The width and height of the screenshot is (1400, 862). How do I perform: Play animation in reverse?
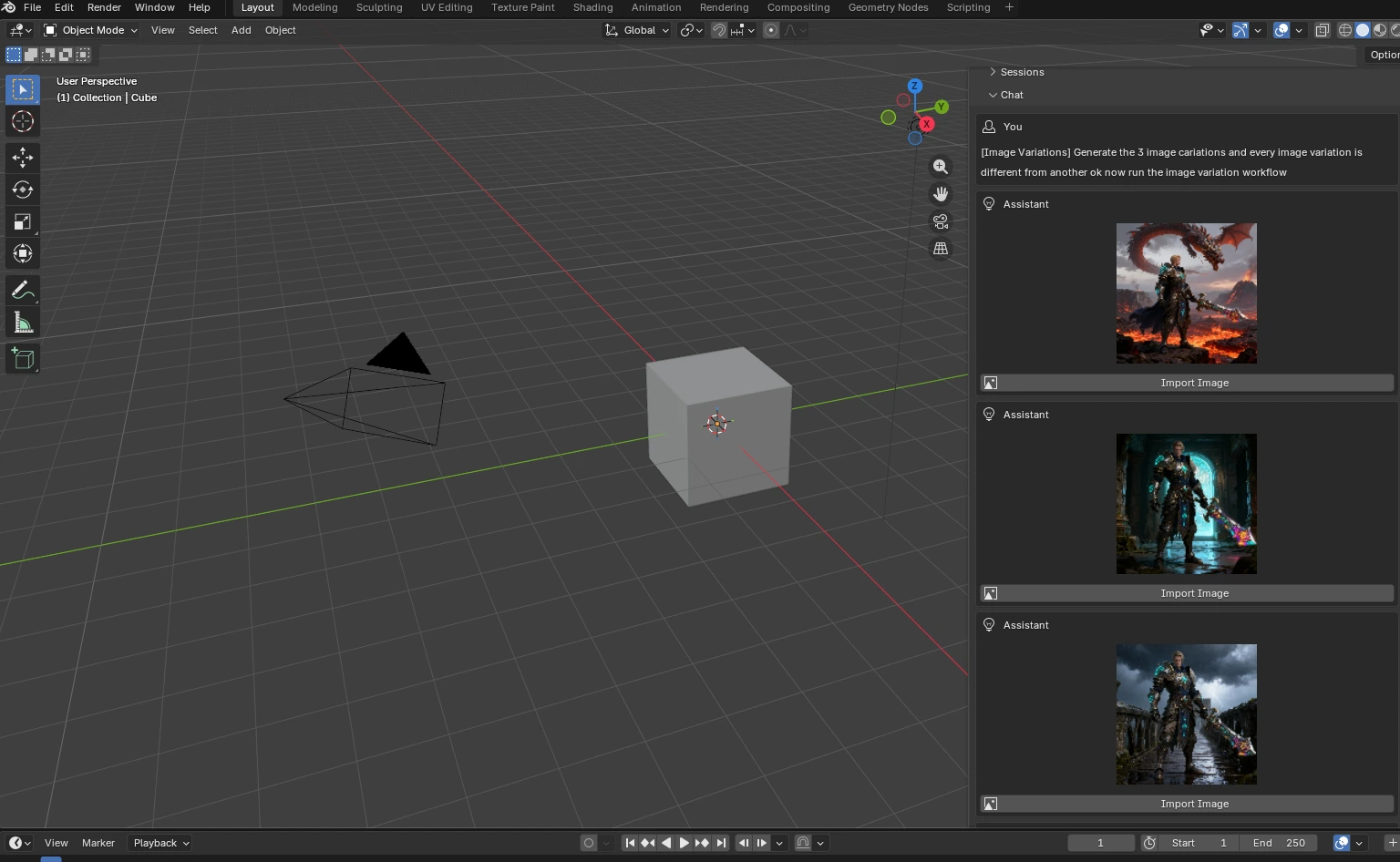[666, 843]
